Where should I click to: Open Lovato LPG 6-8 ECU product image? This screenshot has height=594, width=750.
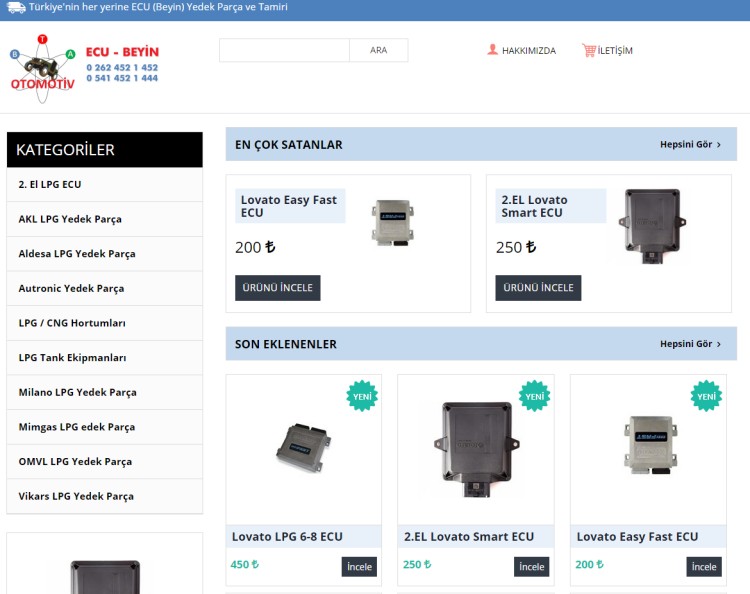click(x=304, y=447)
